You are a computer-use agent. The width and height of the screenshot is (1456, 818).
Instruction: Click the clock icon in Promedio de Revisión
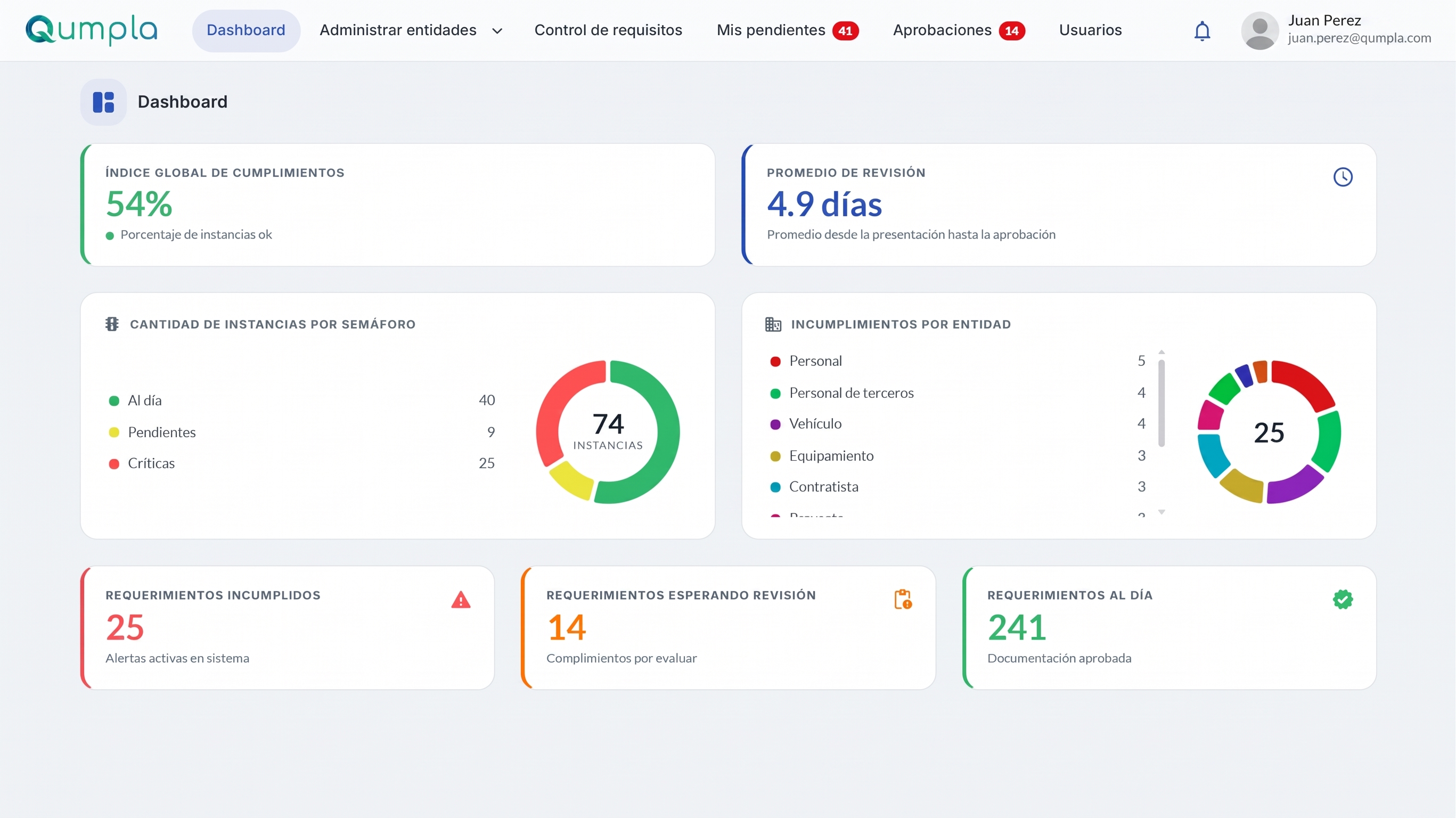[x=1343, y=177]
